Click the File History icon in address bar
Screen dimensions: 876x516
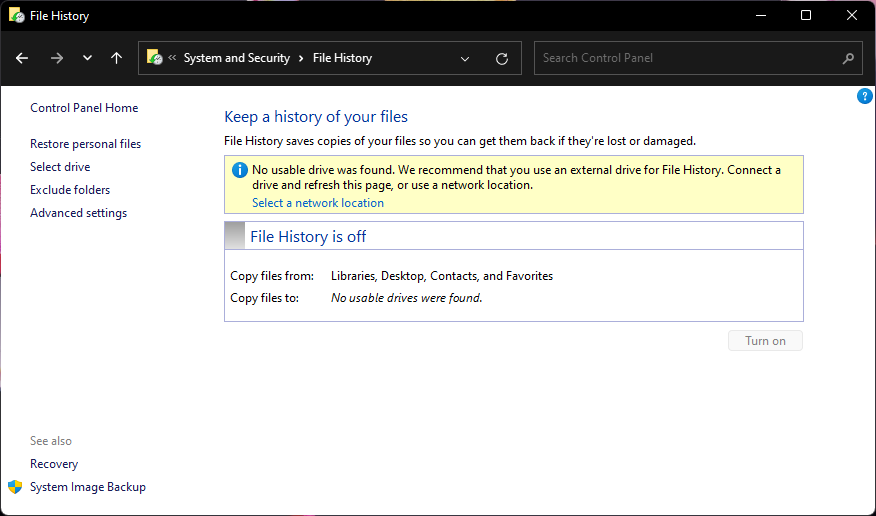(x=155, y=57)
